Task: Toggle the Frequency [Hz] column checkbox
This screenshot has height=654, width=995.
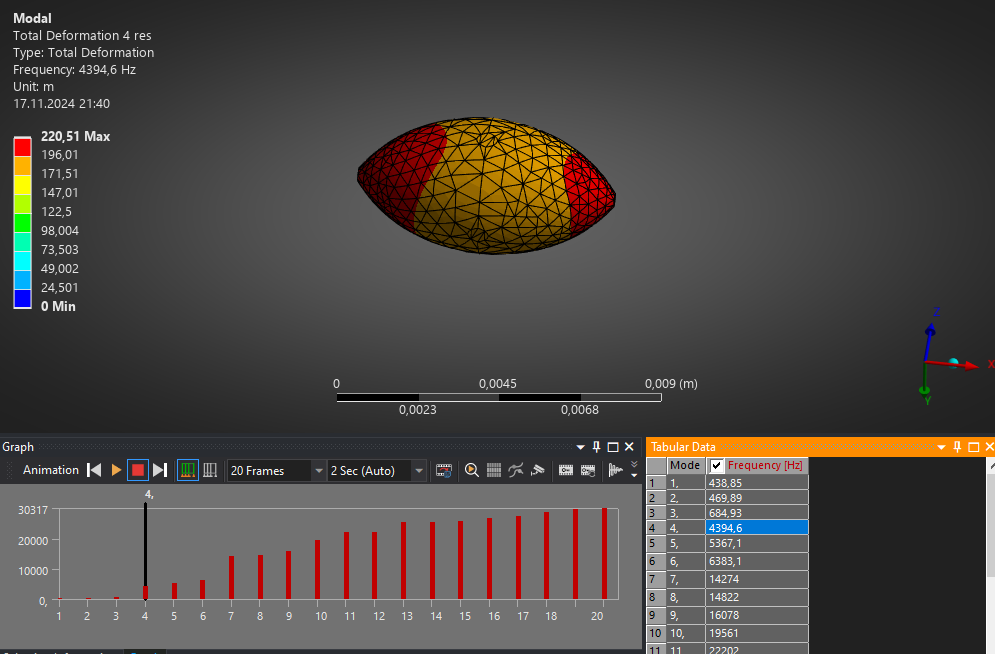Action: [716, 466]
